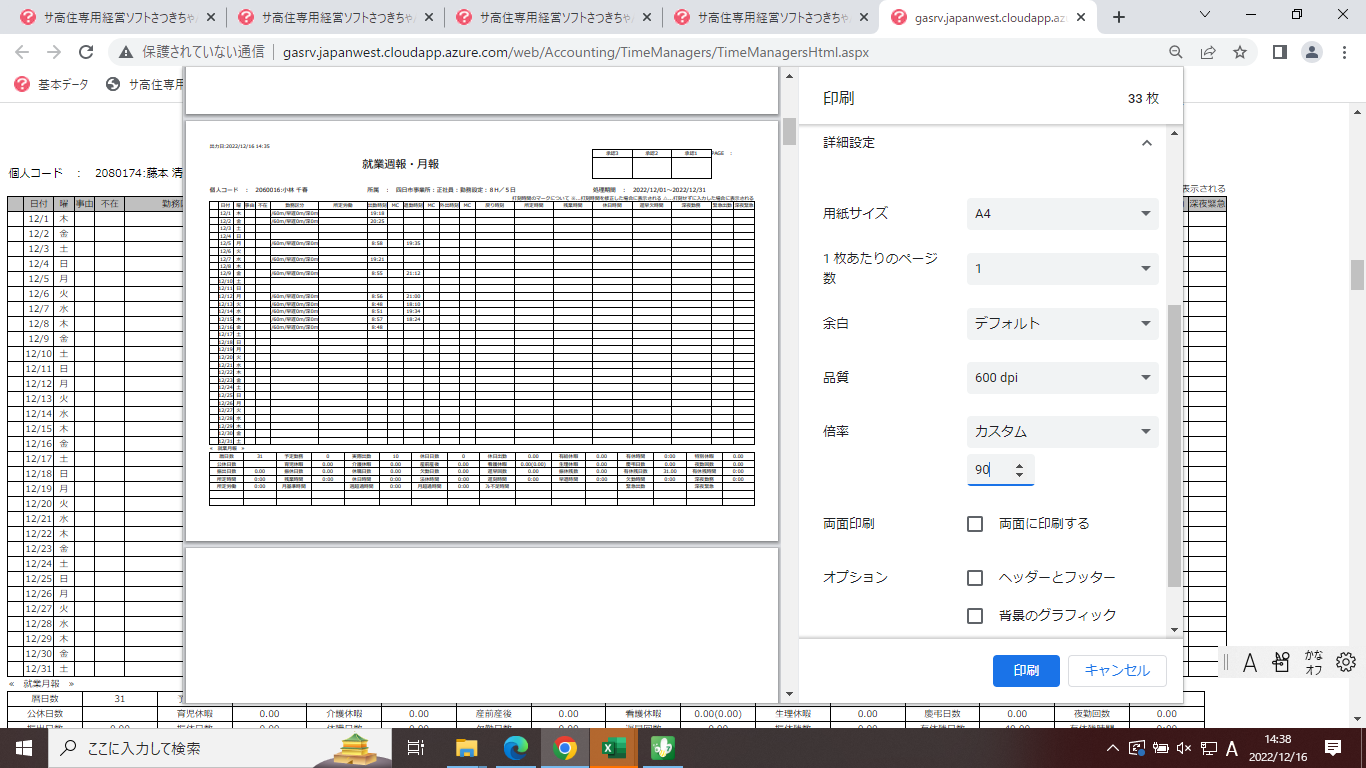Collapse the 詳細設定 section
Viewport: 1366px width, 768px height.
[x=1146, y=143]
